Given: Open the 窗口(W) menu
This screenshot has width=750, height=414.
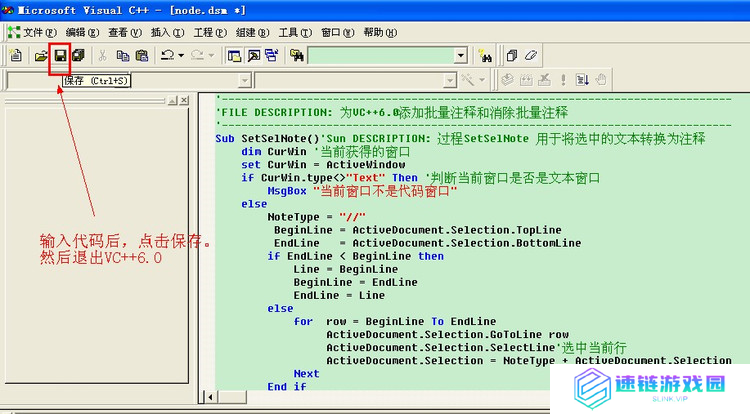Looking at the screenshot, I should [x=338, y=33].
